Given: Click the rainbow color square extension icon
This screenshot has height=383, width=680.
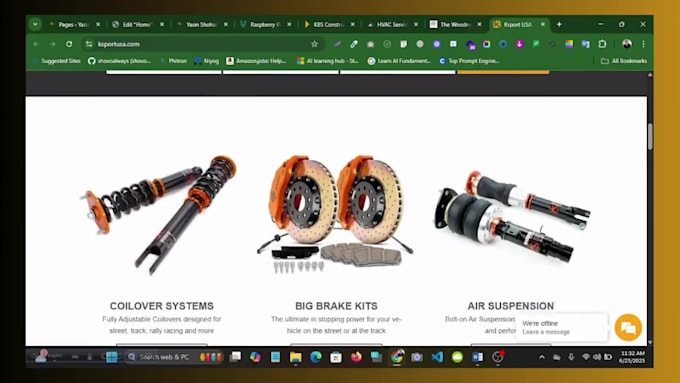Looking at the screenshot, I should click(569, 44).
